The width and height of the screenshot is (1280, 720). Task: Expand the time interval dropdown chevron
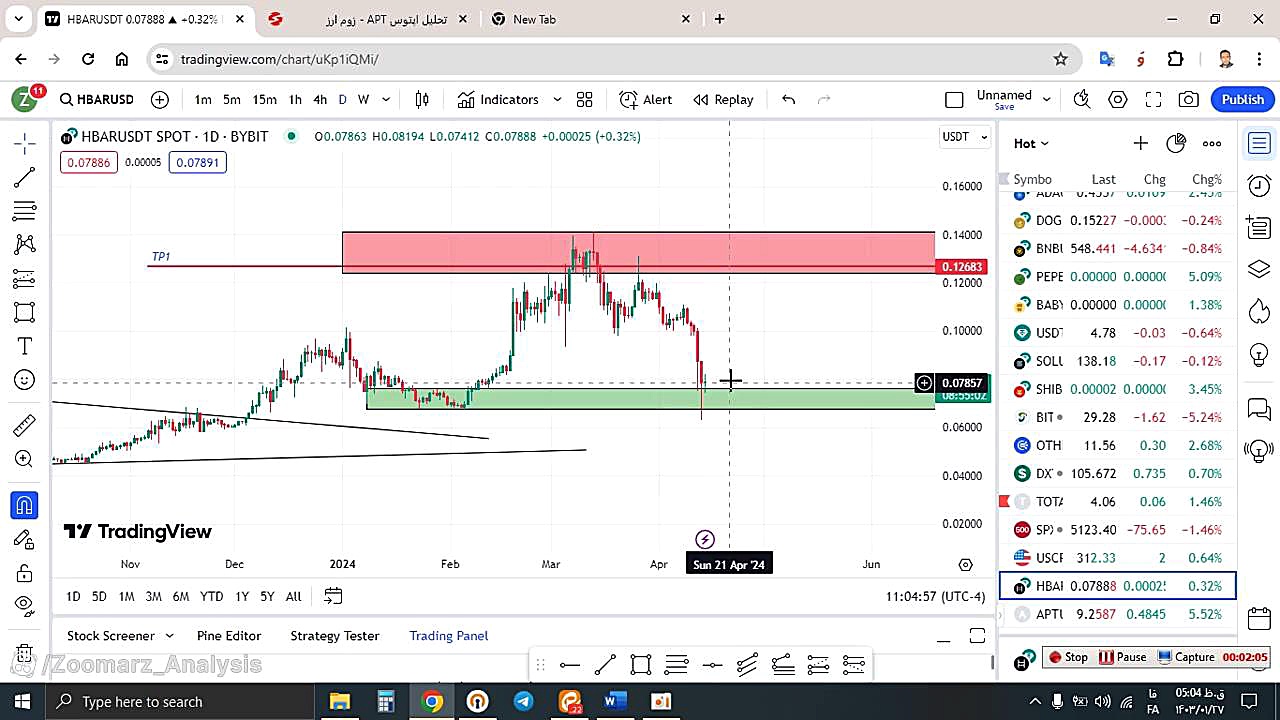tap(386, 99)
